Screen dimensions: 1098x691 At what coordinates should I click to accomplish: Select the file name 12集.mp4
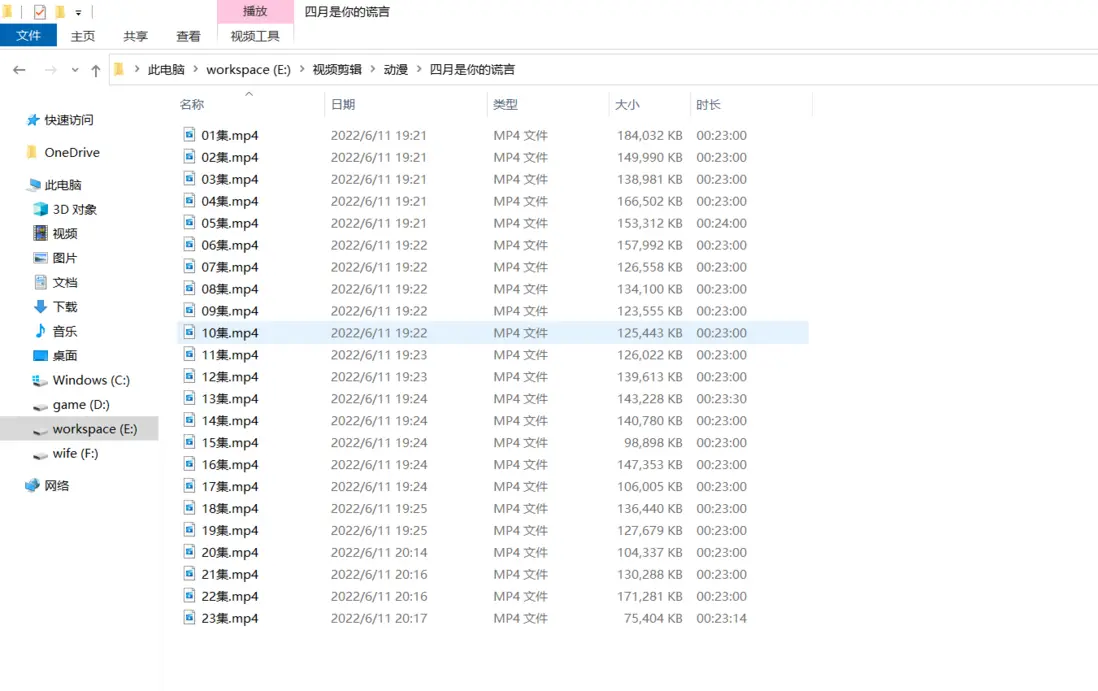(x=230, y=377)
